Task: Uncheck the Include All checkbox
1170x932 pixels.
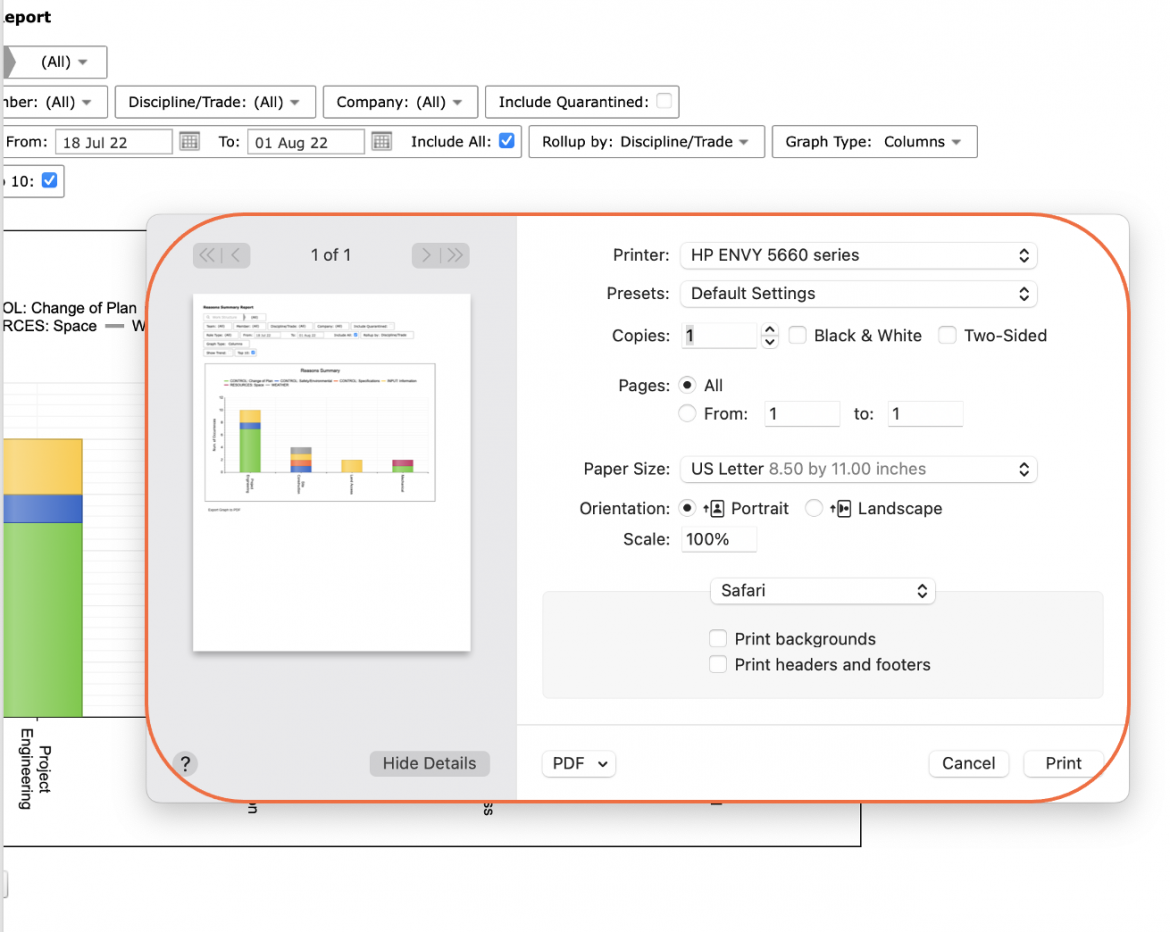Action: click(507, 140)
